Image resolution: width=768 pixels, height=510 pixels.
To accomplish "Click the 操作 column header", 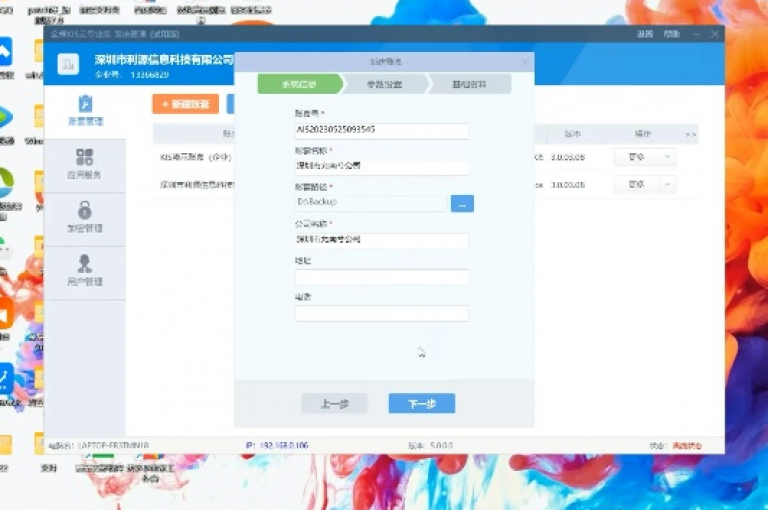I will tap(643, 134).
